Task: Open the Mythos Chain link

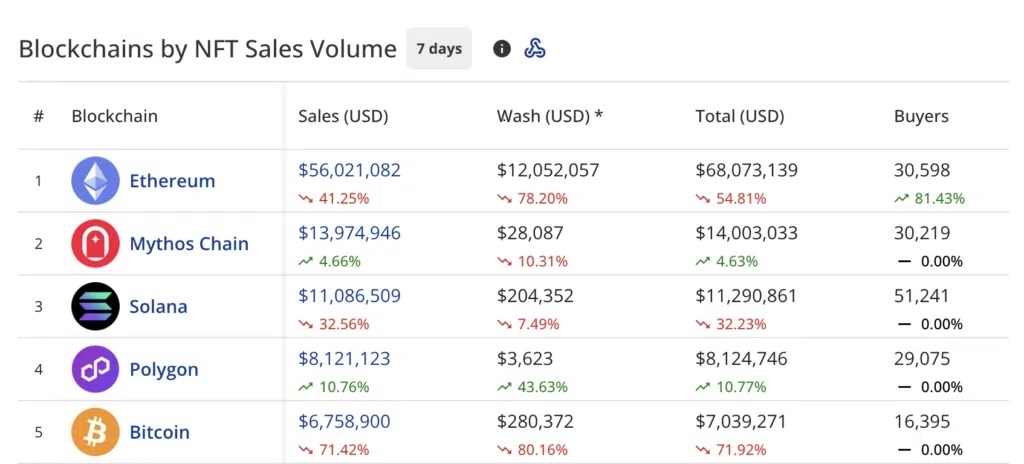Action: click(189, 244)
